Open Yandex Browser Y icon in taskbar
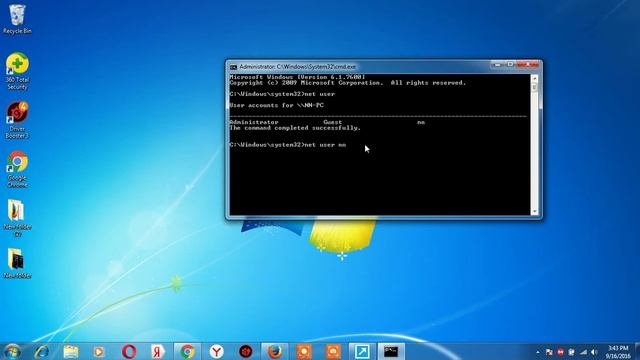The height and width of the screenshot is (360, 640). tap(217, 351)
